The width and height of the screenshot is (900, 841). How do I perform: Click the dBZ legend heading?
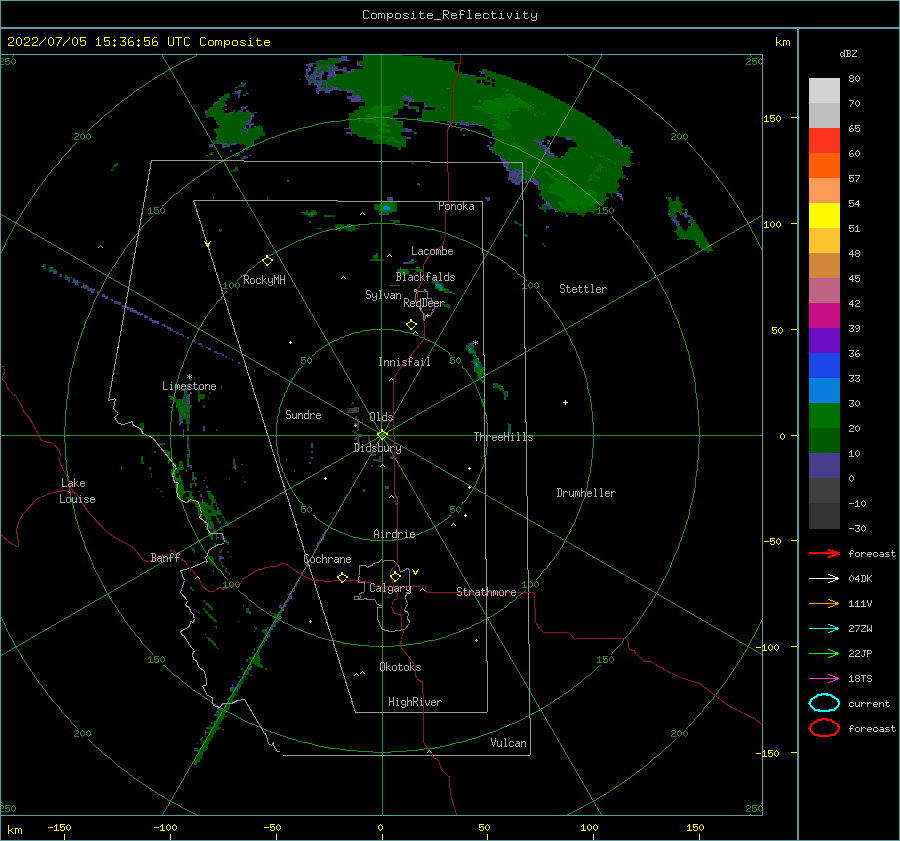[848, 53]
